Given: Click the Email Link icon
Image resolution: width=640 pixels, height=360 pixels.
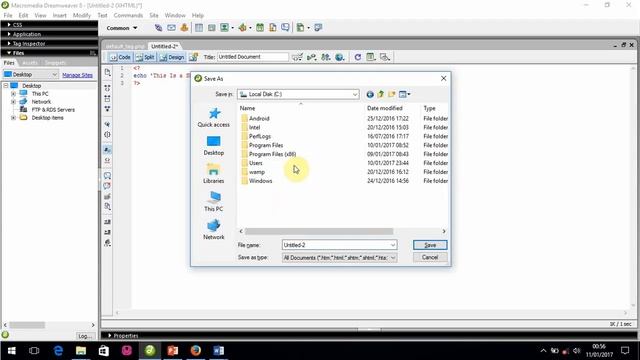Looking at the screenshot, I should pyautogui.click(x=171, y=28).
